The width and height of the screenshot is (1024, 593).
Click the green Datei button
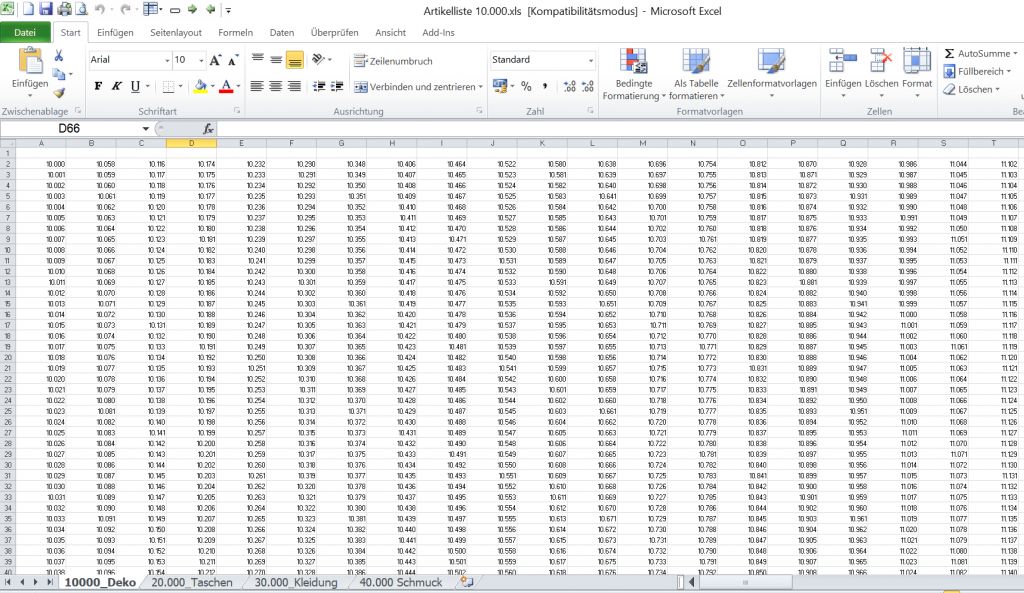point(25,32)
